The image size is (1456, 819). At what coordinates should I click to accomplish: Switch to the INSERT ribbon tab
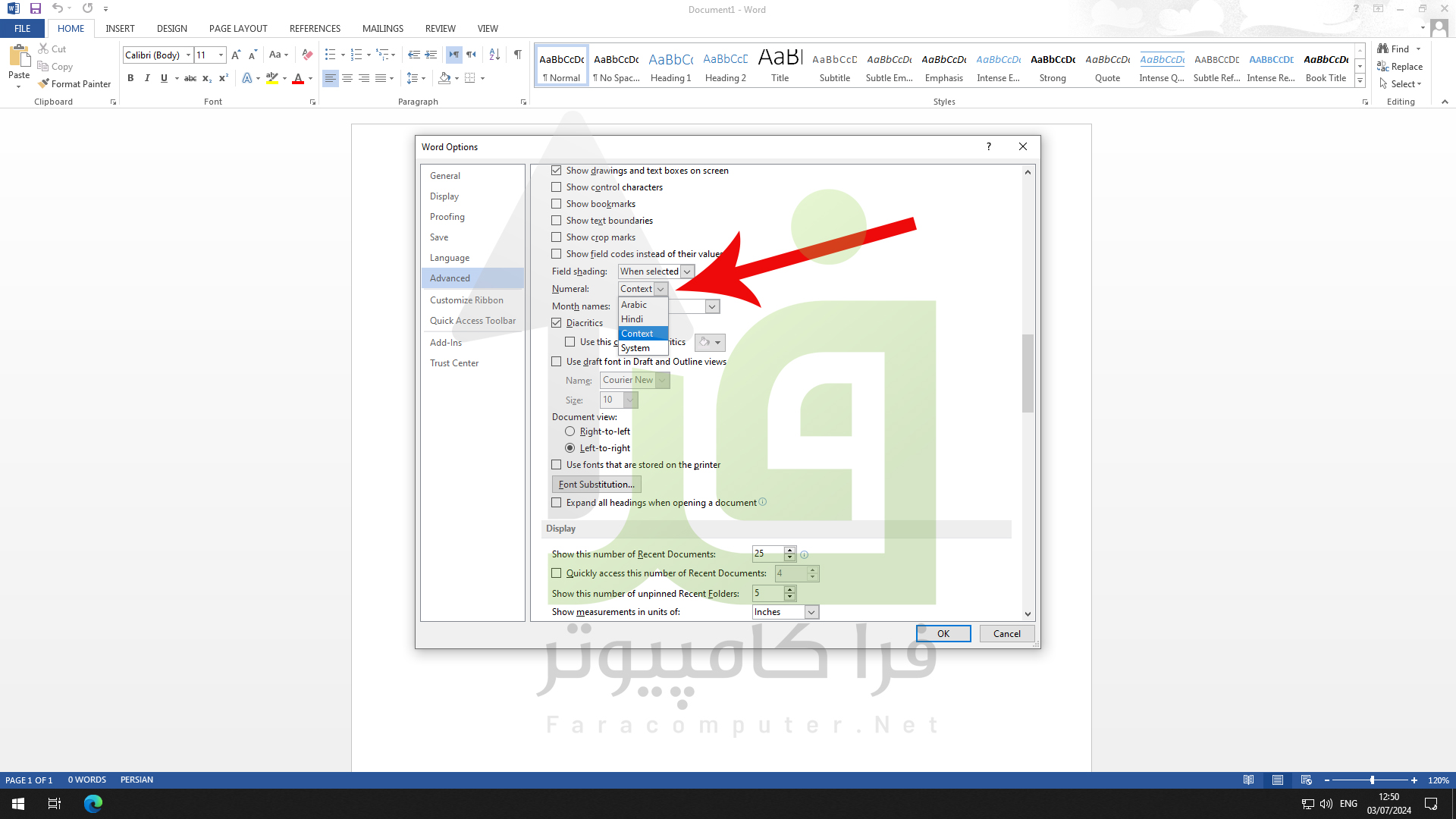pyautogui.click(x=120, y=29)
